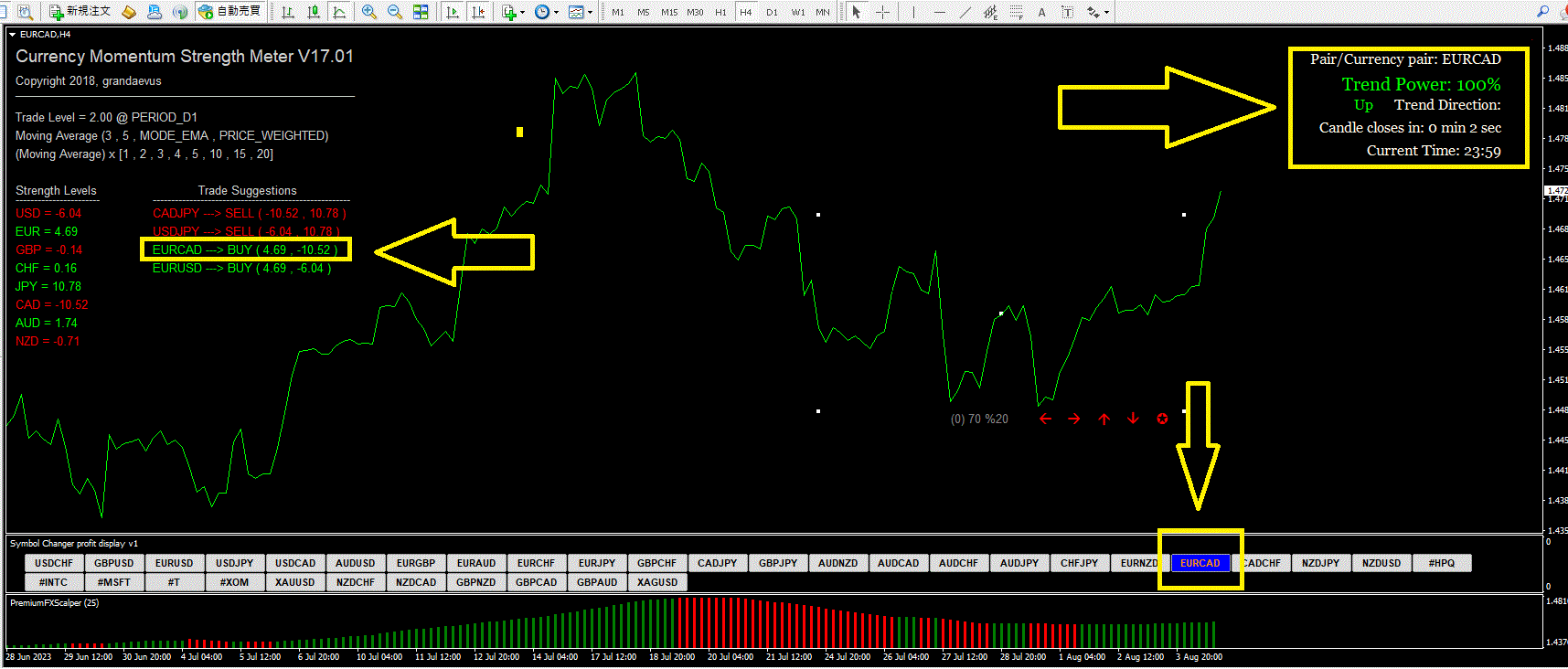
Task: Switch chart symbol to #MSFT
Action: [x=114, y=582]
